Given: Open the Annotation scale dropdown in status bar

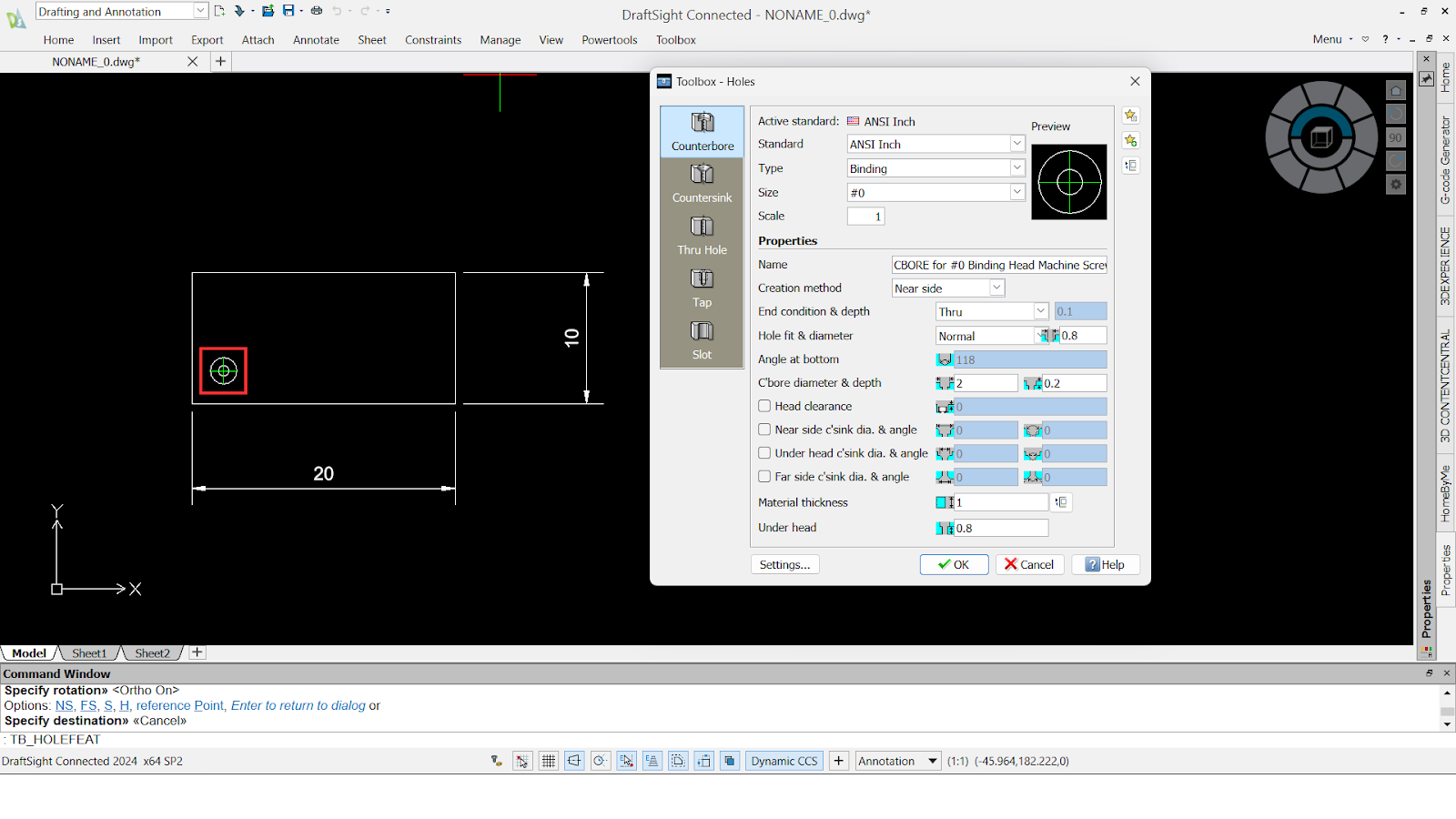Looking at the screenshot, I should tap(897, 761).
